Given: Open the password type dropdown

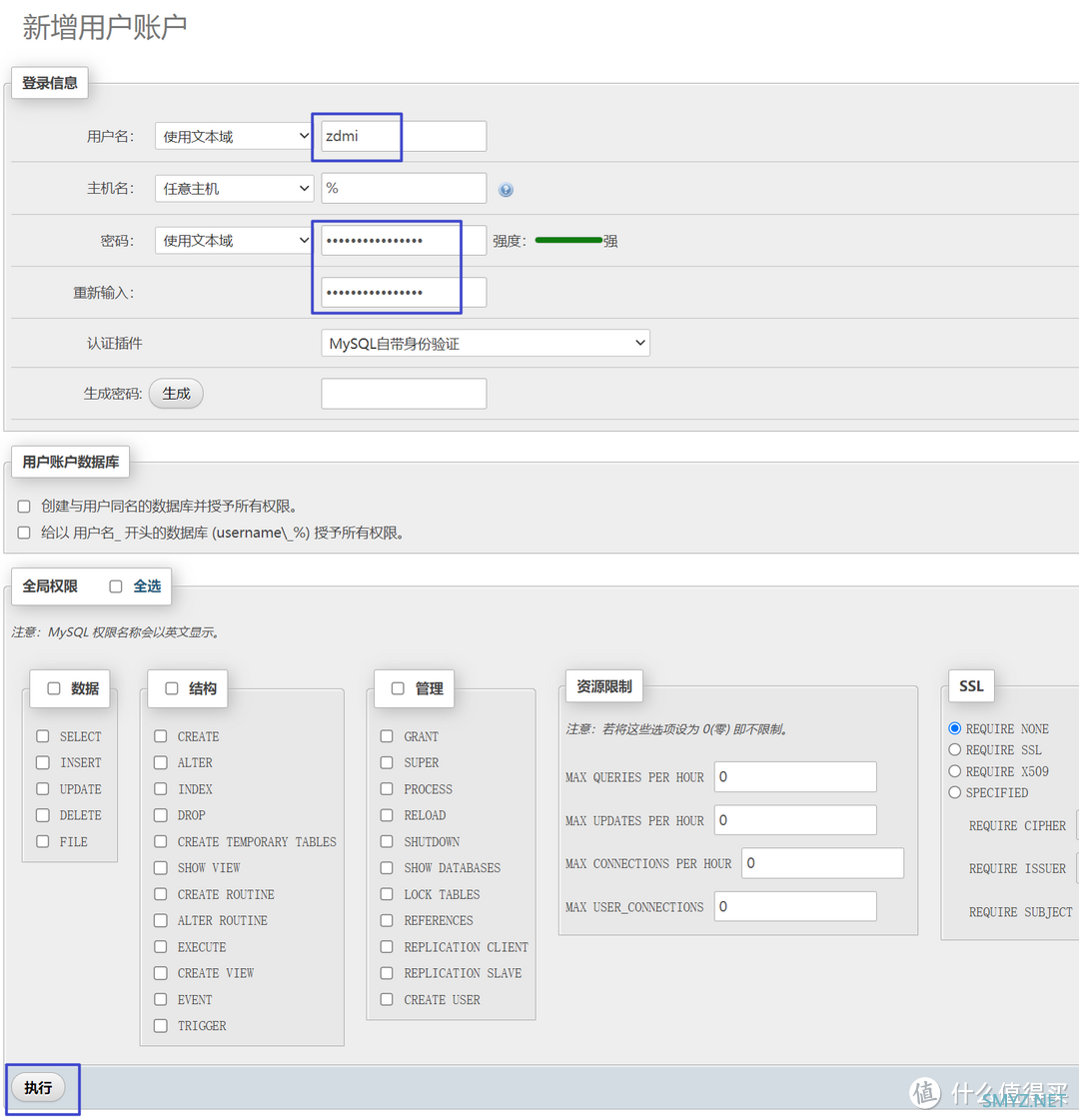Looking at the screenshot, I should pos(235,240).
